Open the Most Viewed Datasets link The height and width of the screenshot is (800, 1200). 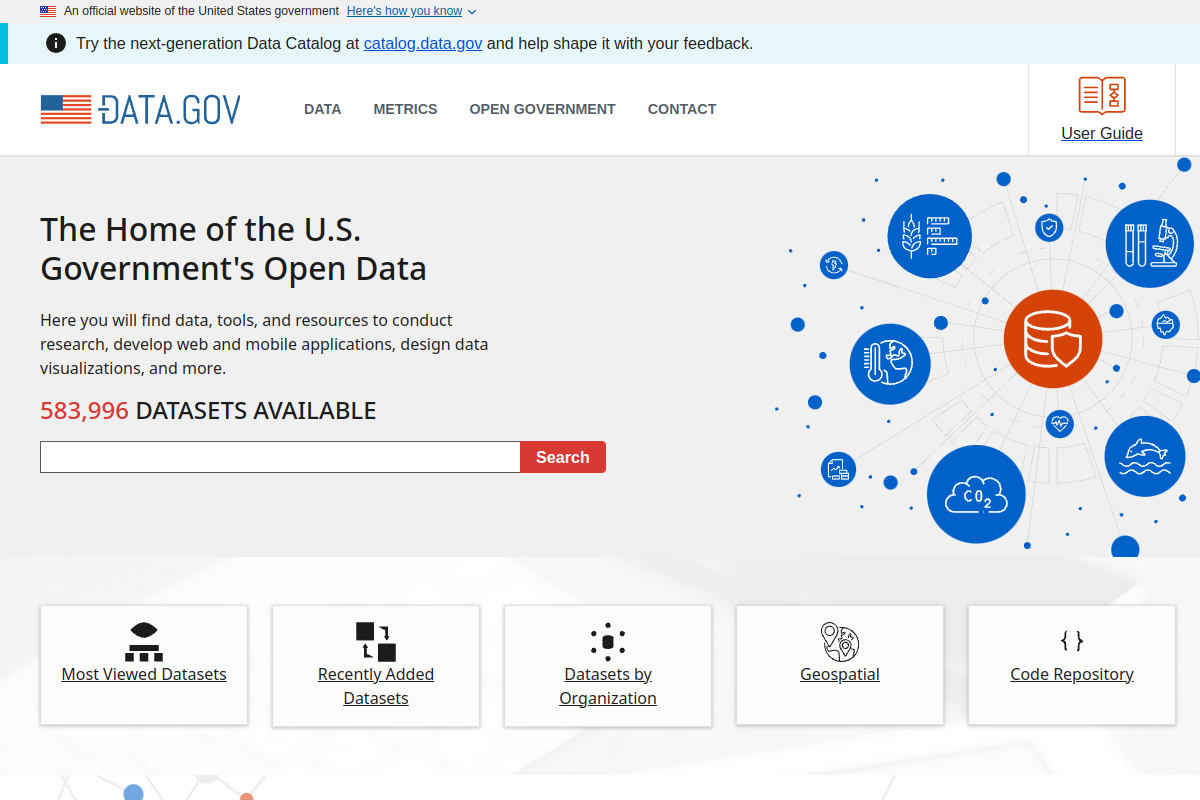pos(144,674)
